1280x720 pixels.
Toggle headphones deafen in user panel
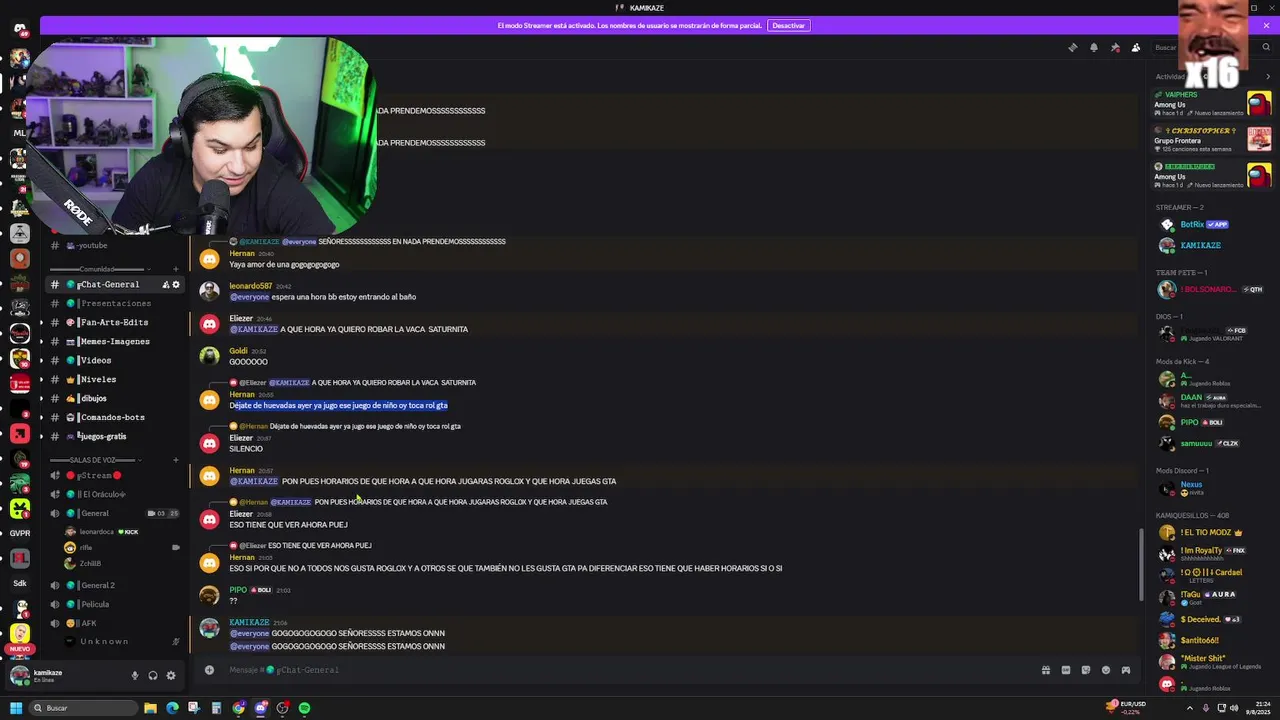pos(153,675)
